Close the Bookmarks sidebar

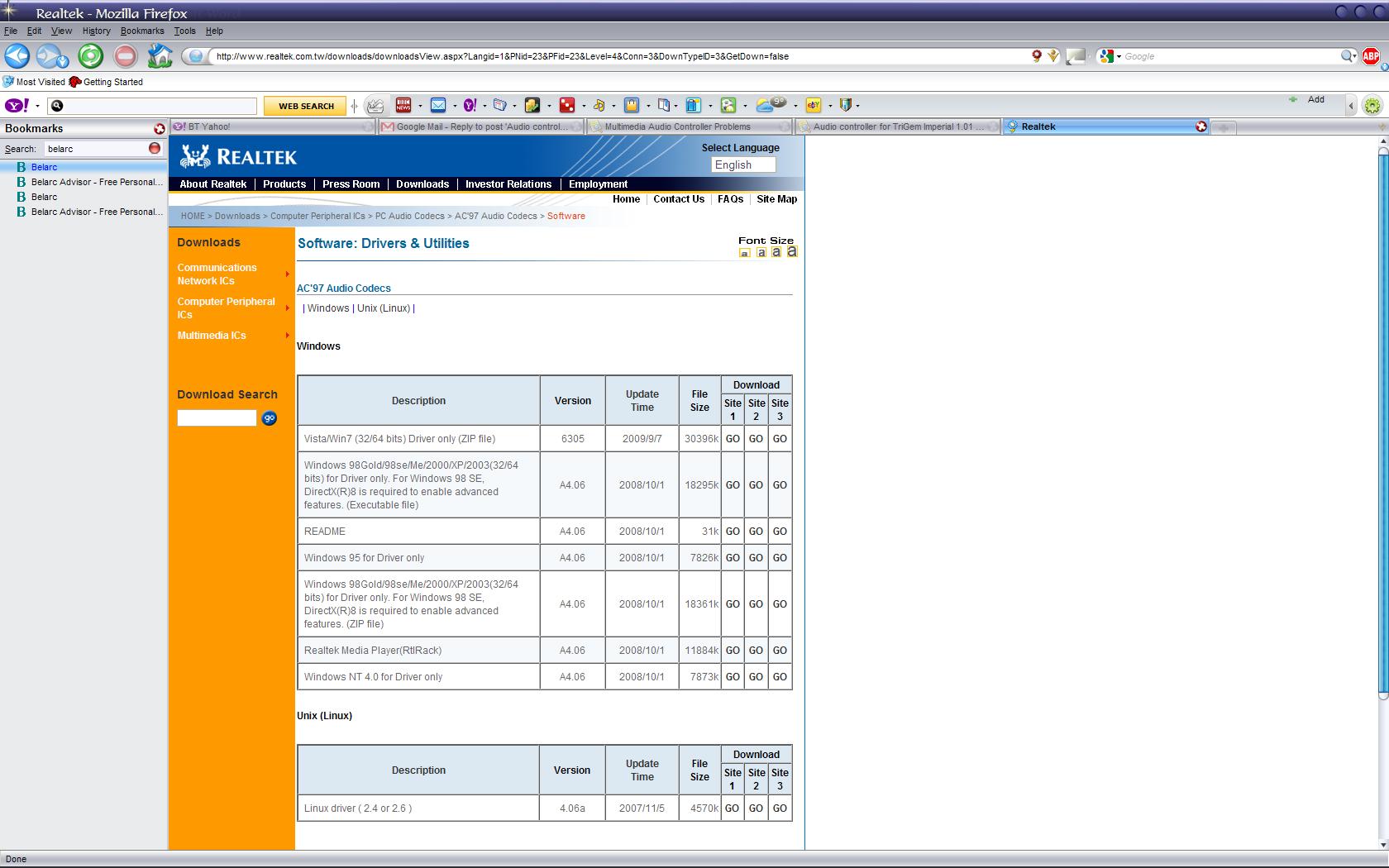160,129
